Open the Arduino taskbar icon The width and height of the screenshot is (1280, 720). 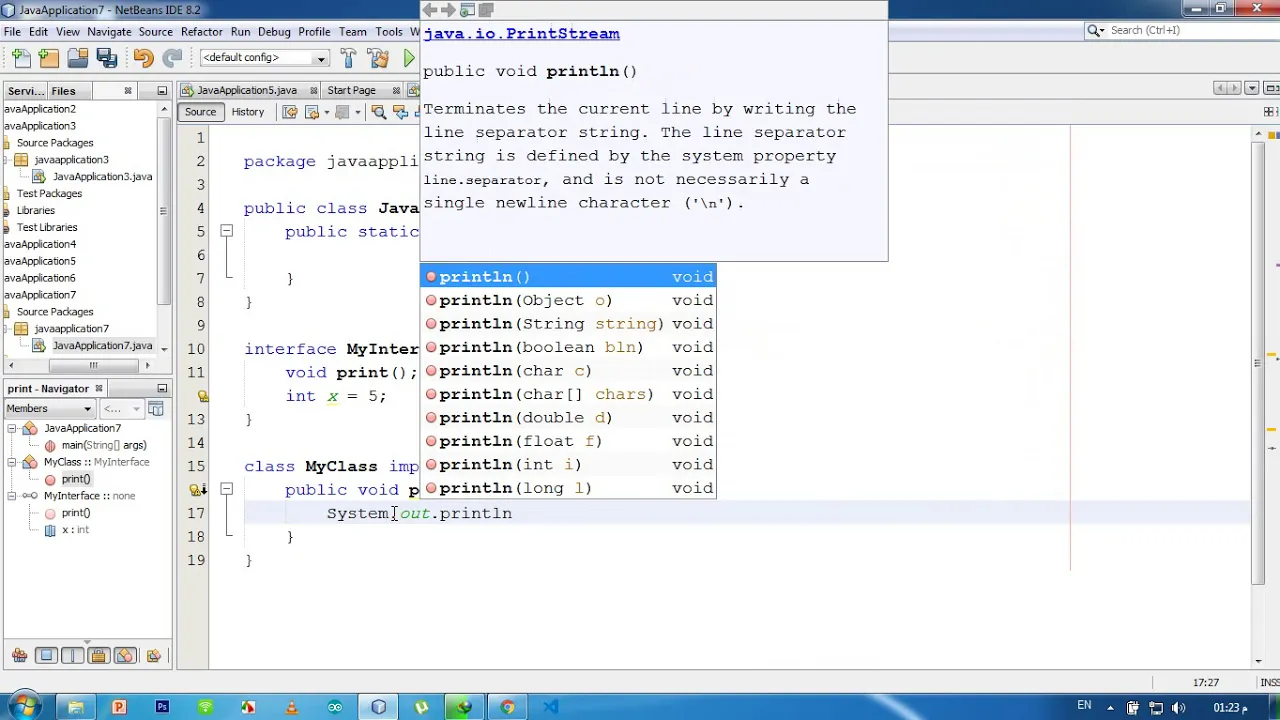click(335, 707)
